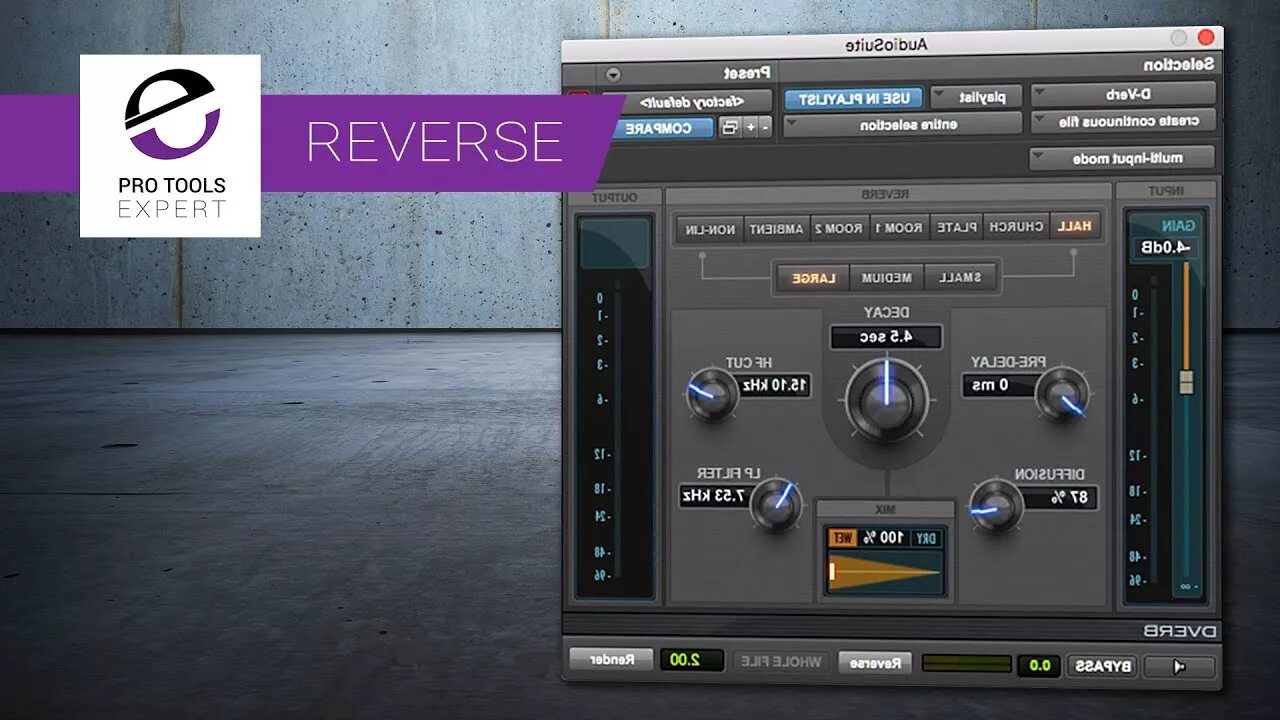Click the plus next preset button

751,127
